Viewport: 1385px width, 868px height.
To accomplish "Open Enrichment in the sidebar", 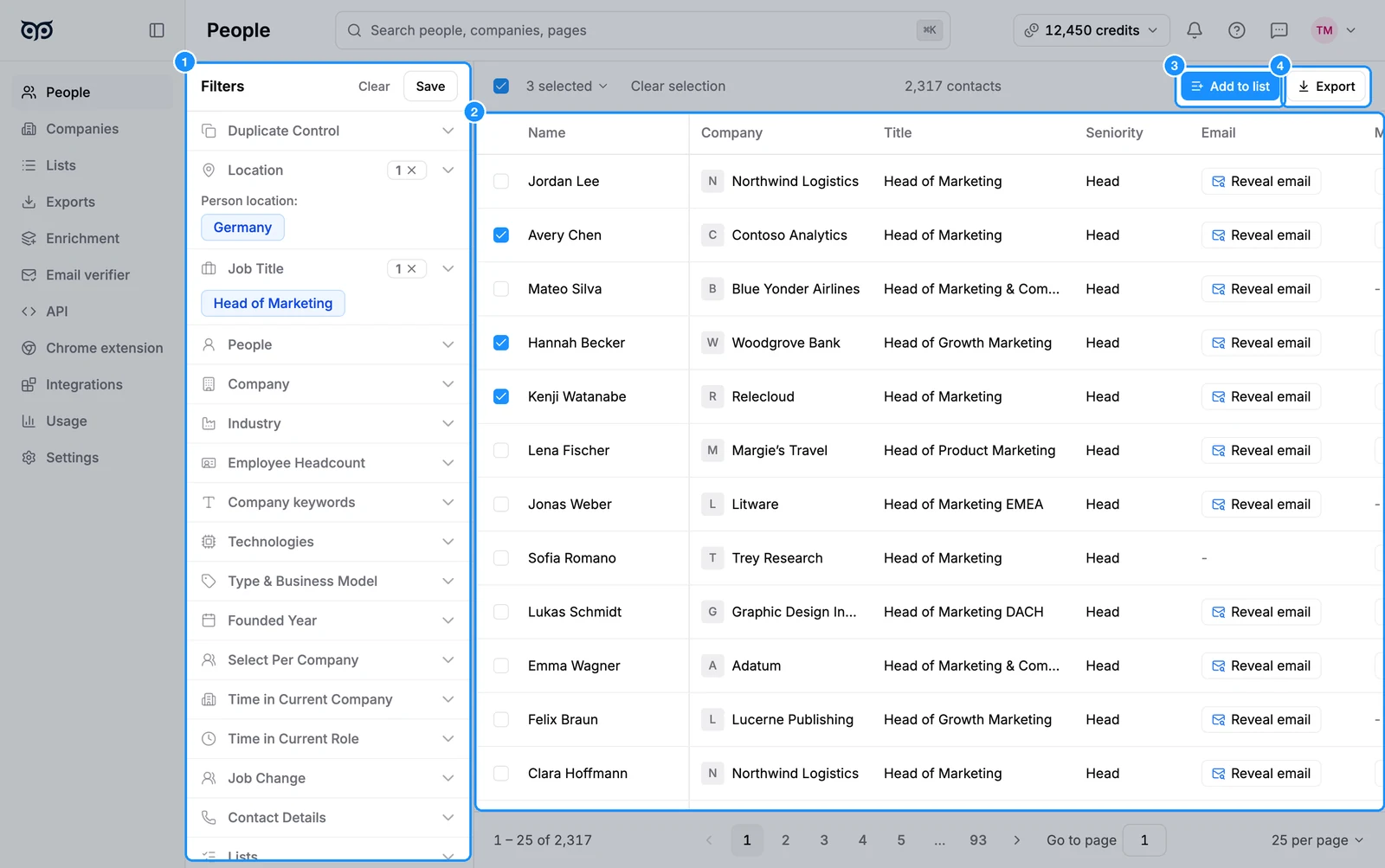I will point(92,239).
